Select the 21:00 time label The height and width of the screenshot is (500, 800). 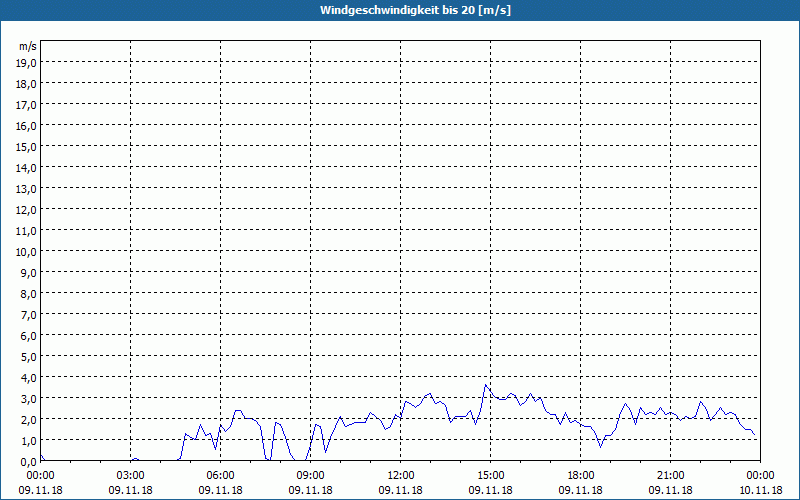[x=670, y=476]
